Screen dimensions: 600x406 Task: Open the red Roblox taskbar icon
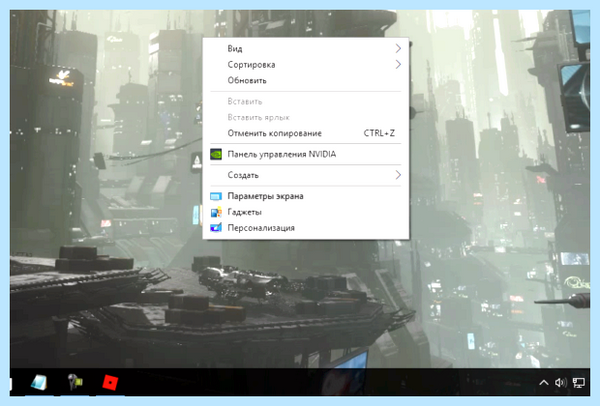click(110, 382)
